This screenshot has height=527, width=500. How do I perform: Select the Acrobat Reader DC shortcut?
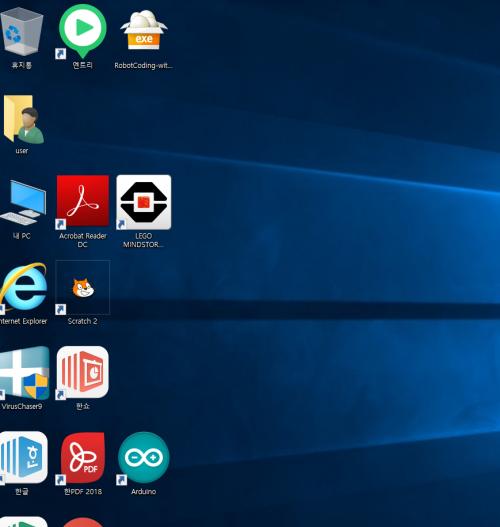(x=83, y=202)
